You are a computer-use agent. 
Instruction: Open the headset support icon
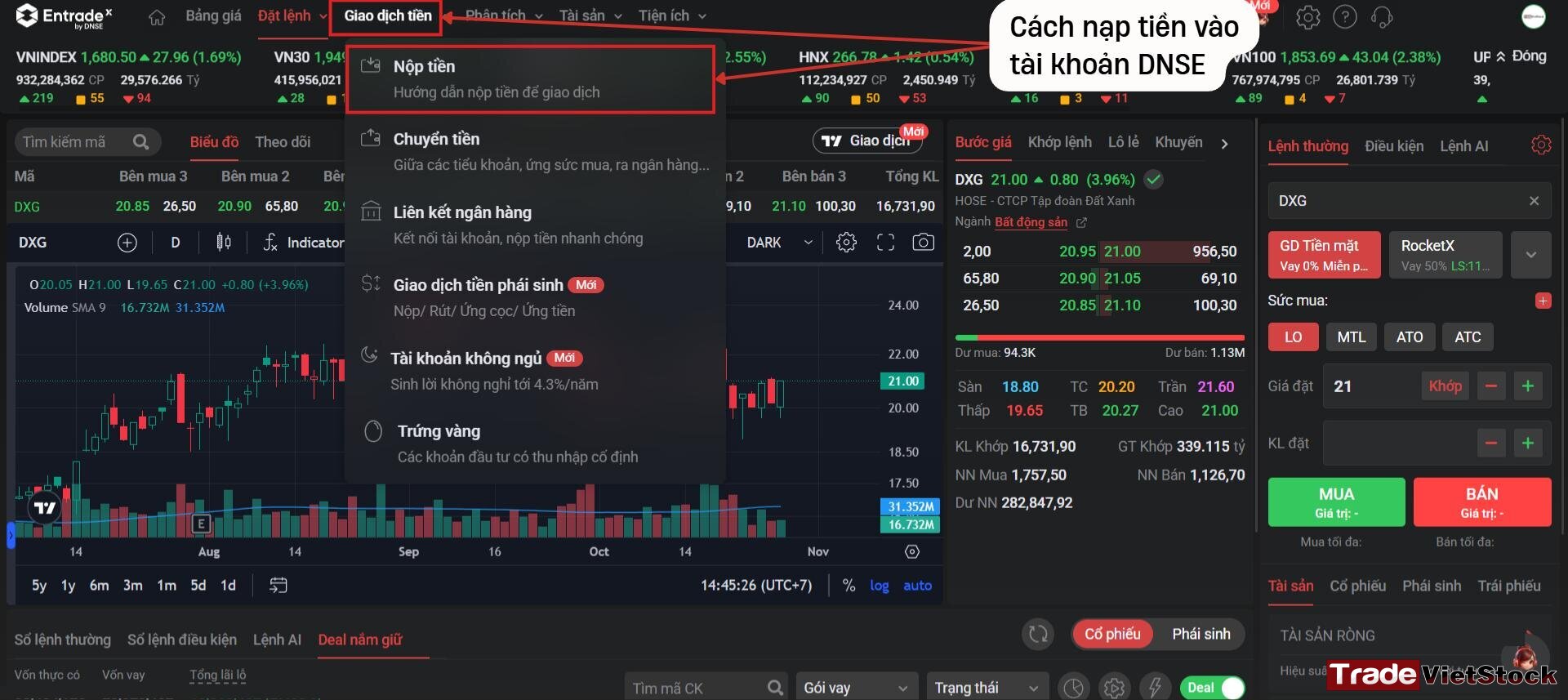point(1382,17)
